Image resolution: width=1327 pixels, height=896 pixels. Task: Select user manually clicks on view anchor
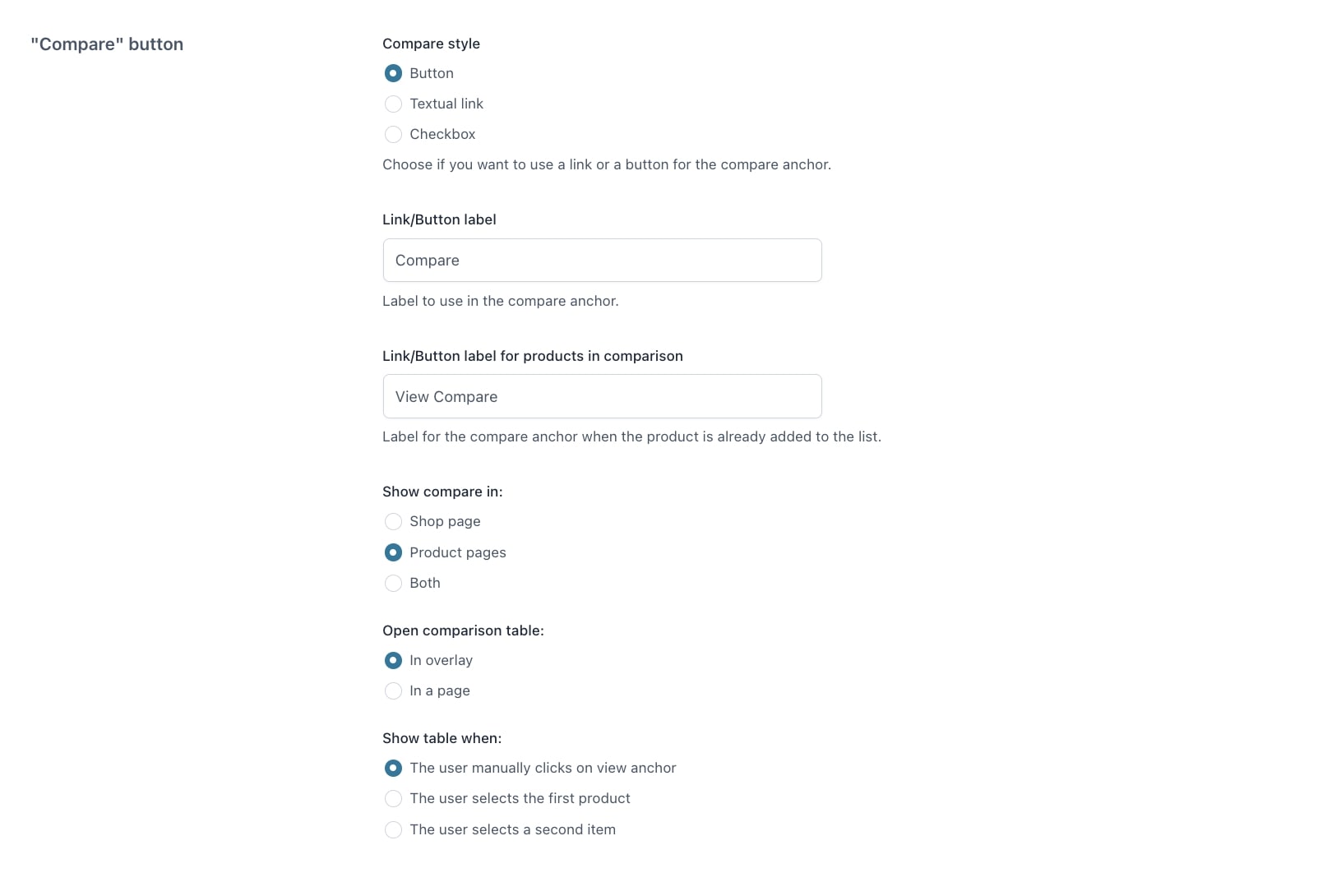(x=393, y=768)
